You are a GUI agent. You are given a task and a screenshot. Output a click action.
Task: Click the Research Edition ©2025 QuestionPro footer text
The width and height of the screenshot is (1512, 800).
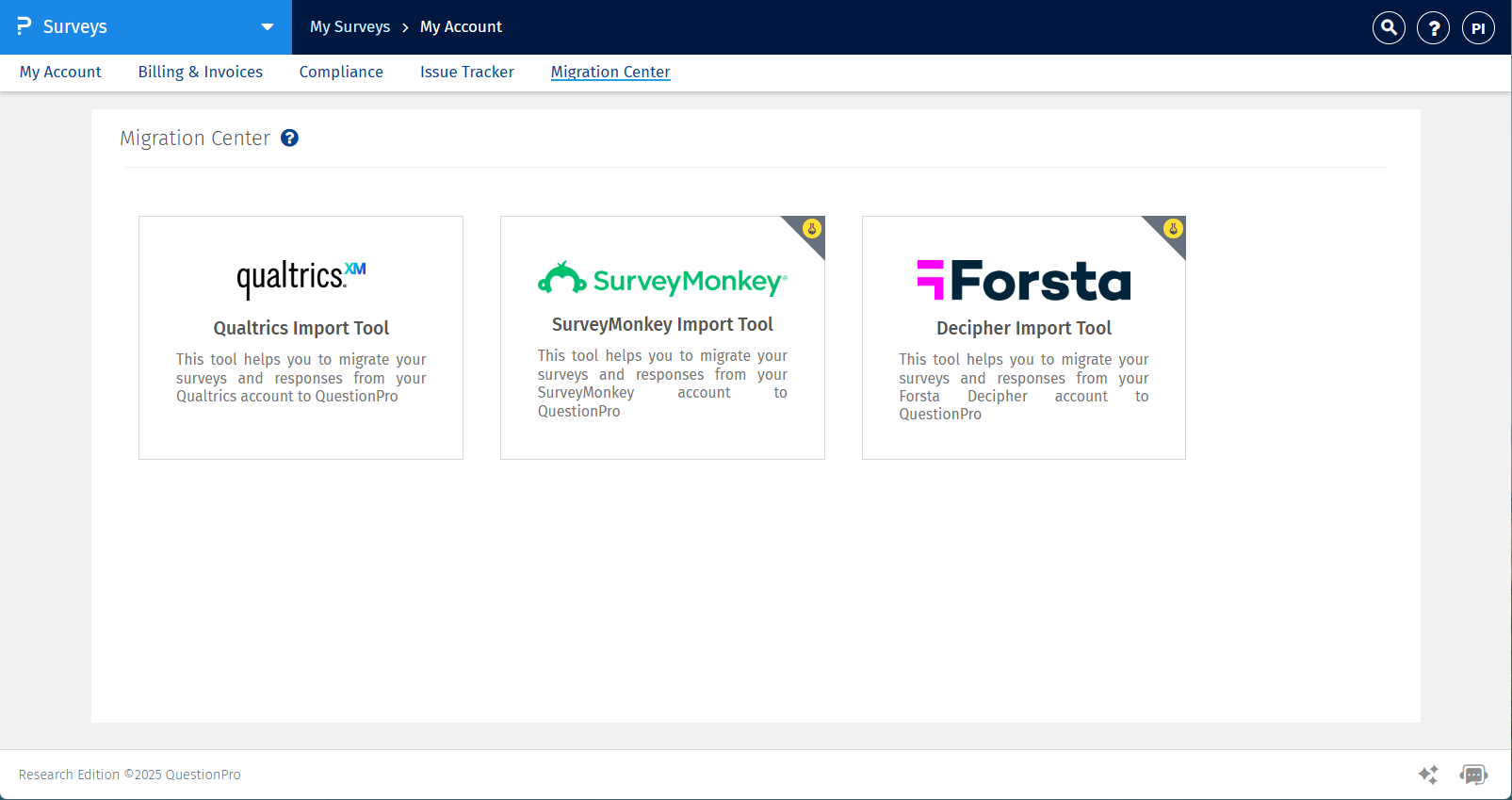point(130,775)
